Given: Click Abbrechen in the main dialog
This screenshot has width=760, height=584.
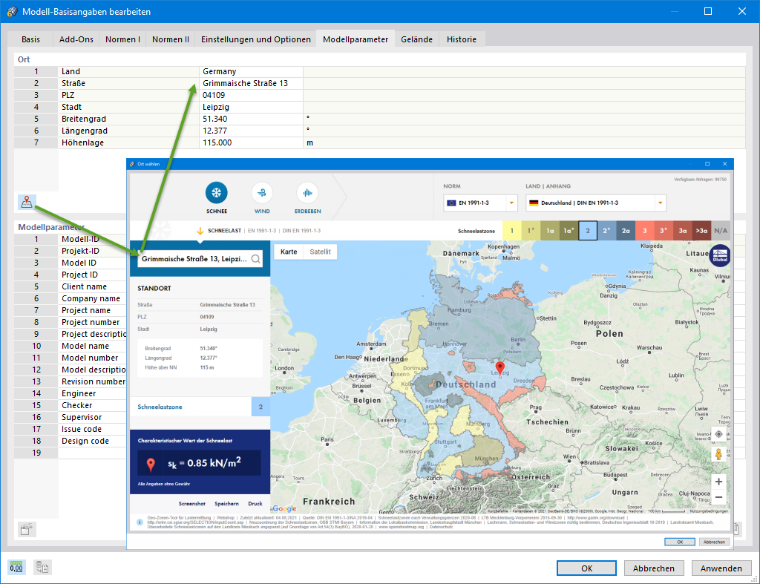Looking at the screenshot, I should pyautogui.click(x=653, y=568).
